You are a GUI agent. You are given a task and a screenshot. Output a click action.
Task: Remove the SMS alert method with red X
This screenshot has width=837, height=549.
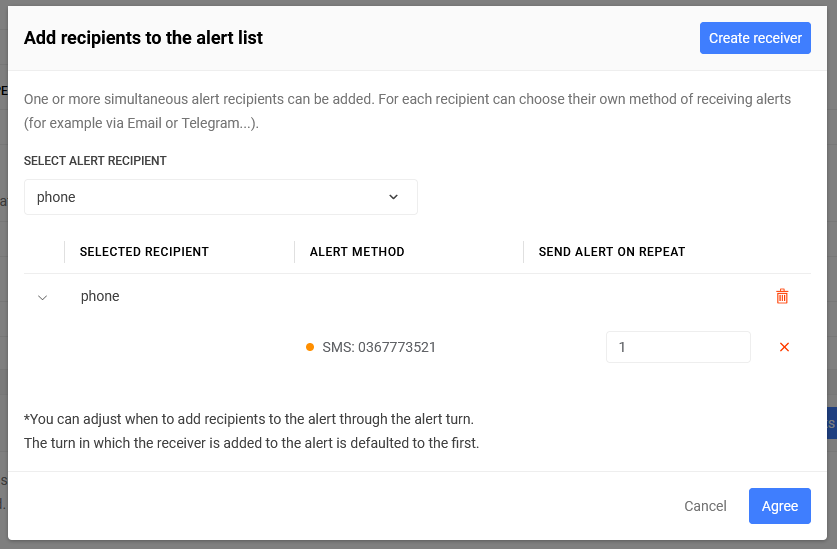tap(784, 347)
